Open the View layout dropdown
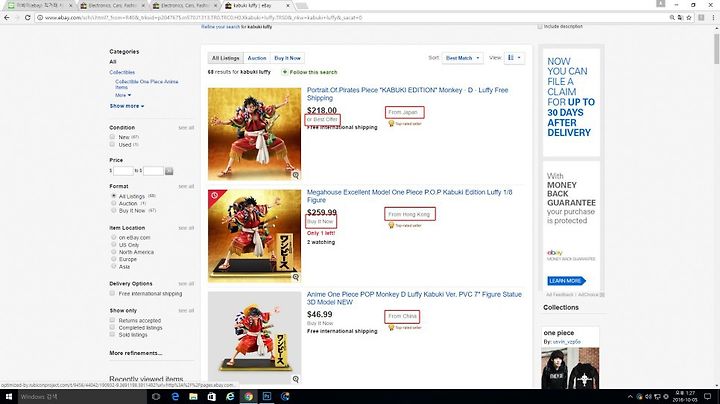This screenshot has width=720, height=404. click(x=514, y=58)
